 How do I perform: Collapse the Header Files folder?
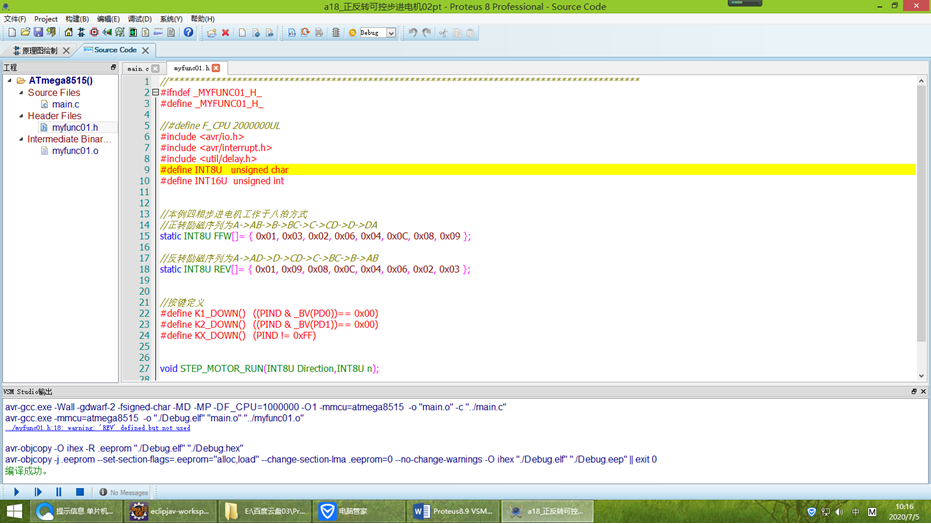point(21,116)
